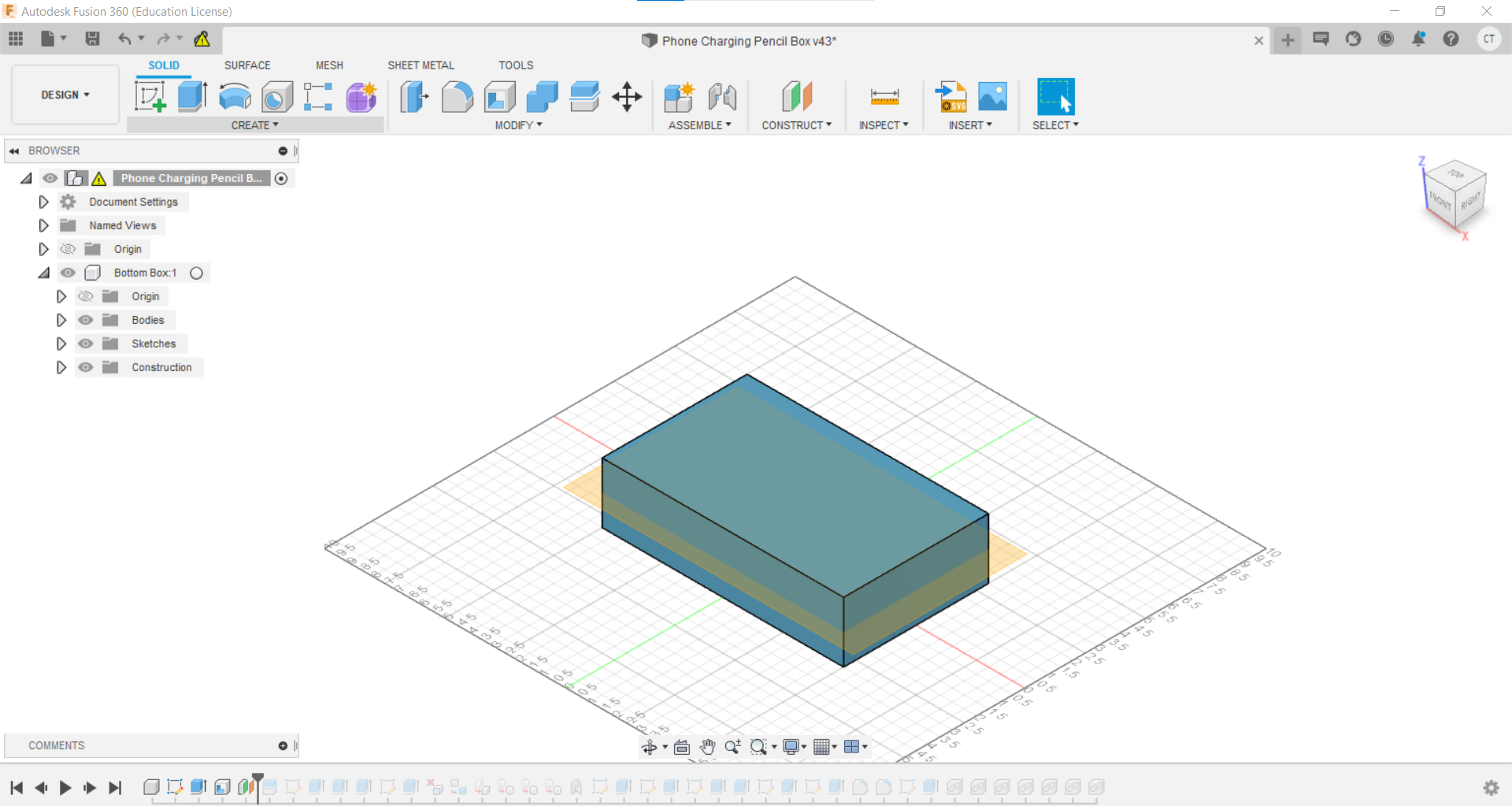Image resolution: width=1512 pixels, height=806 pixels.
Task: Hide the Construction folder
Action: pyautogui.click(x=86, y=367)
